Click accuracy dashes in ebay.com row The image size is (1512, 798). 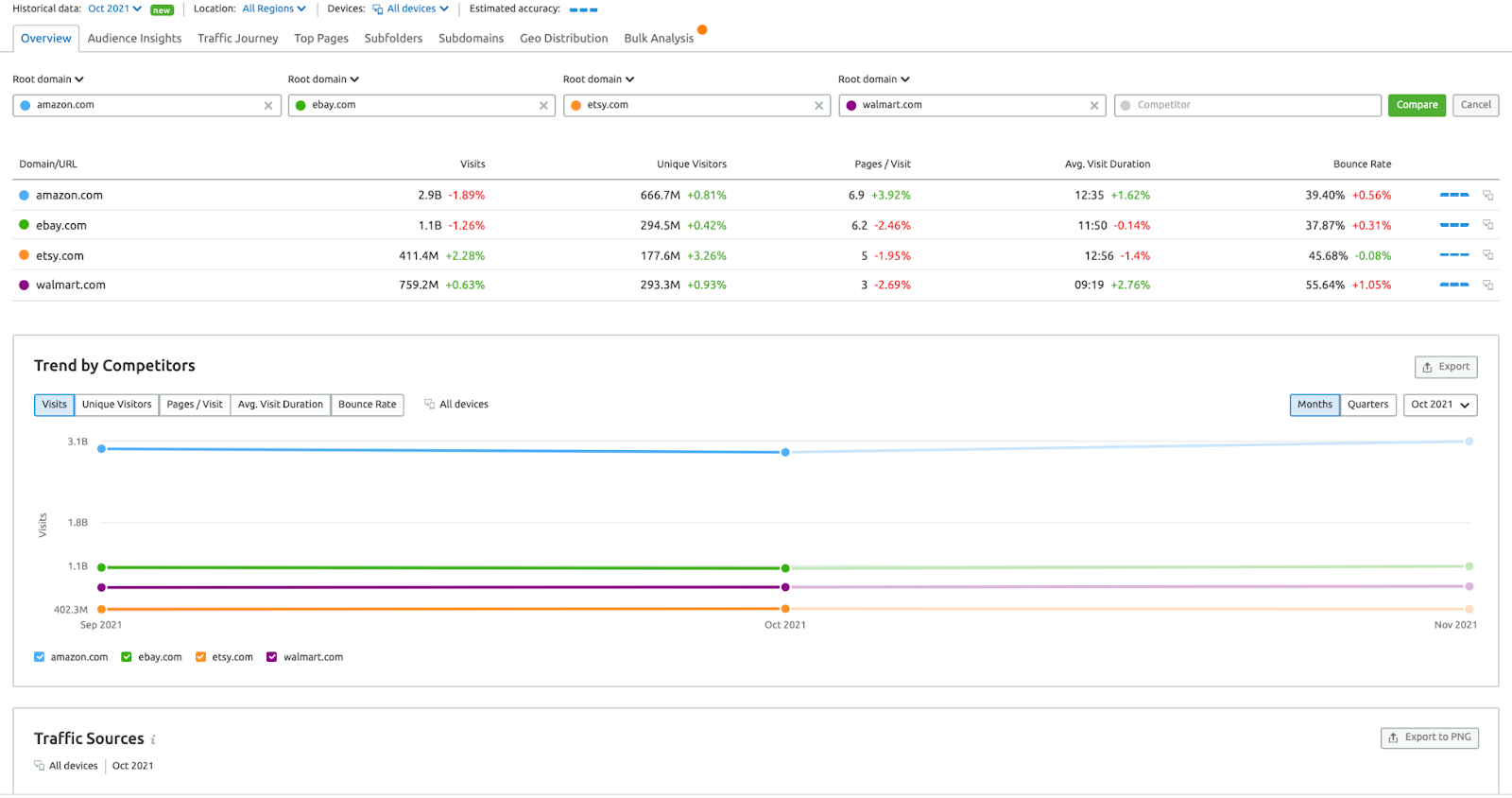(x=1454, y=225)
